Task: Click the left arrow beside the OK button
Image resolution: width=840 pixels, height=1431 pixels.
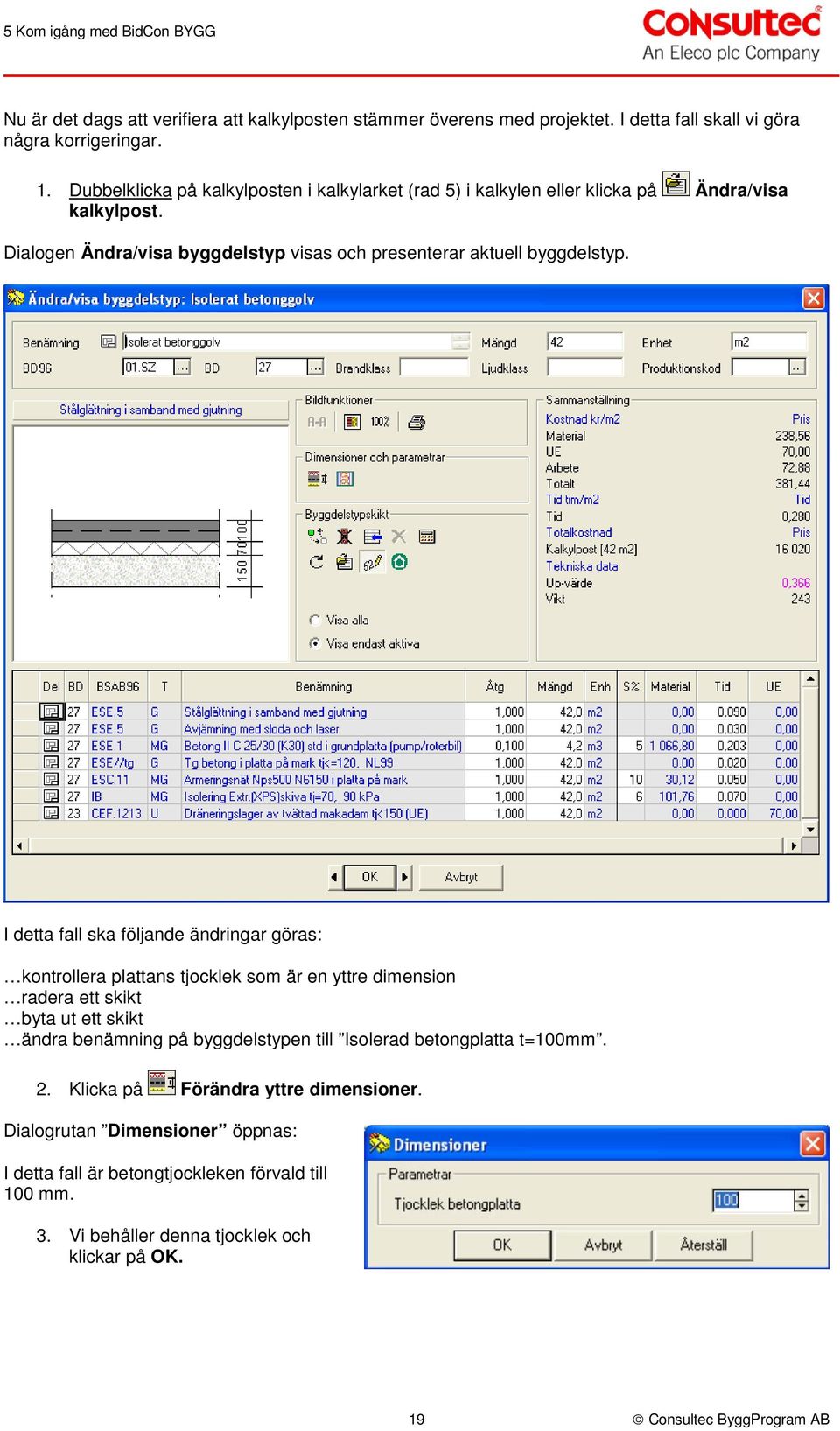Action: tap(334, 877)
